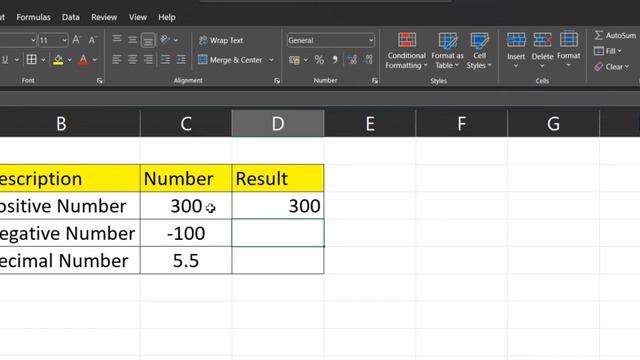Open Borders dropdown arrow
640x360 pixels.
[43, 60]
